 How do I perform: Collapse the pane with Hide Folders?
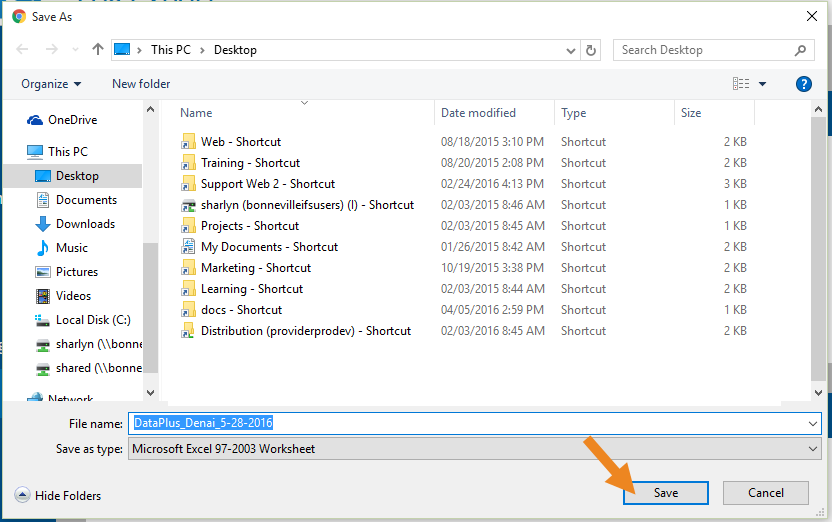click(58, 495)
